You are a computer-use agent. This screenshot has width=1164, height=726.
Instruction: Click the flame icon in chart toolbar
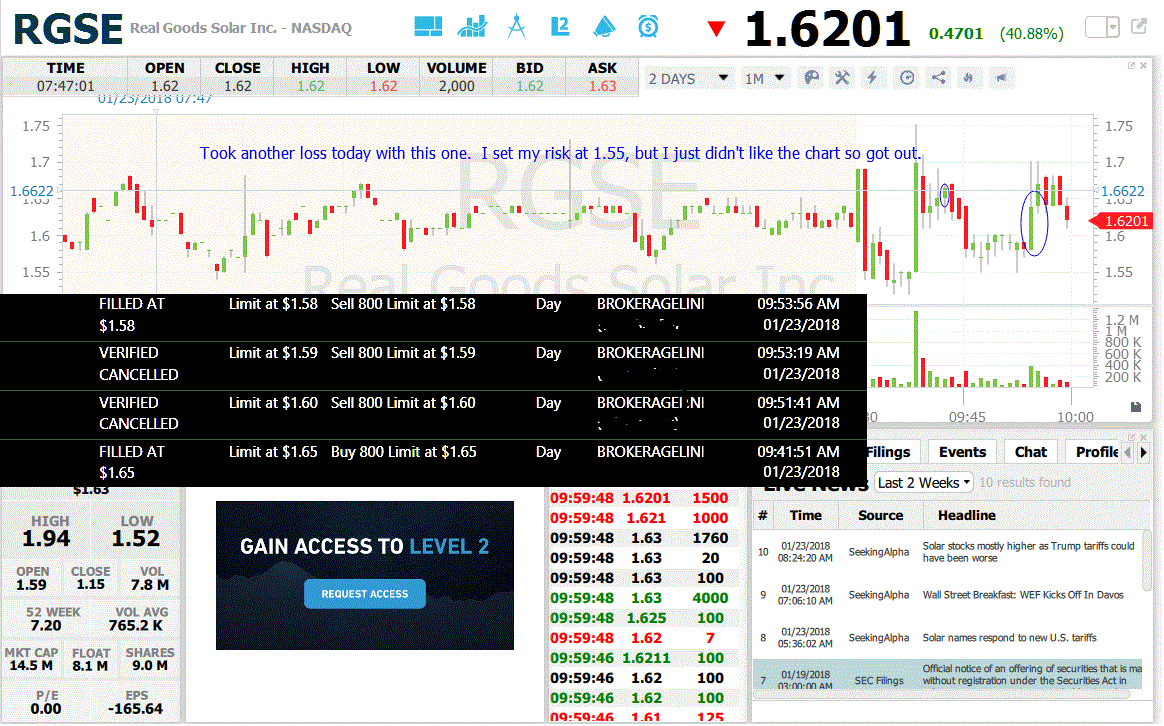(968, 78)
